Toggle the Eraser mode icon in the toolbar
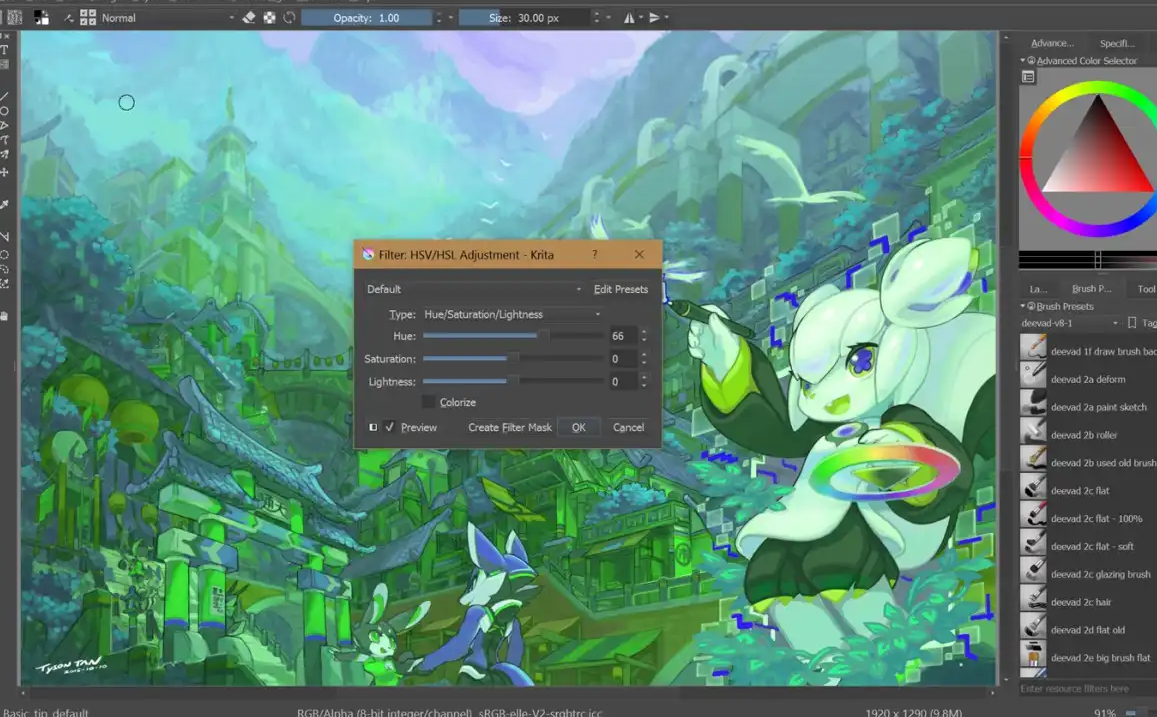The image size is (1157, 717). (x=249, y=18)
